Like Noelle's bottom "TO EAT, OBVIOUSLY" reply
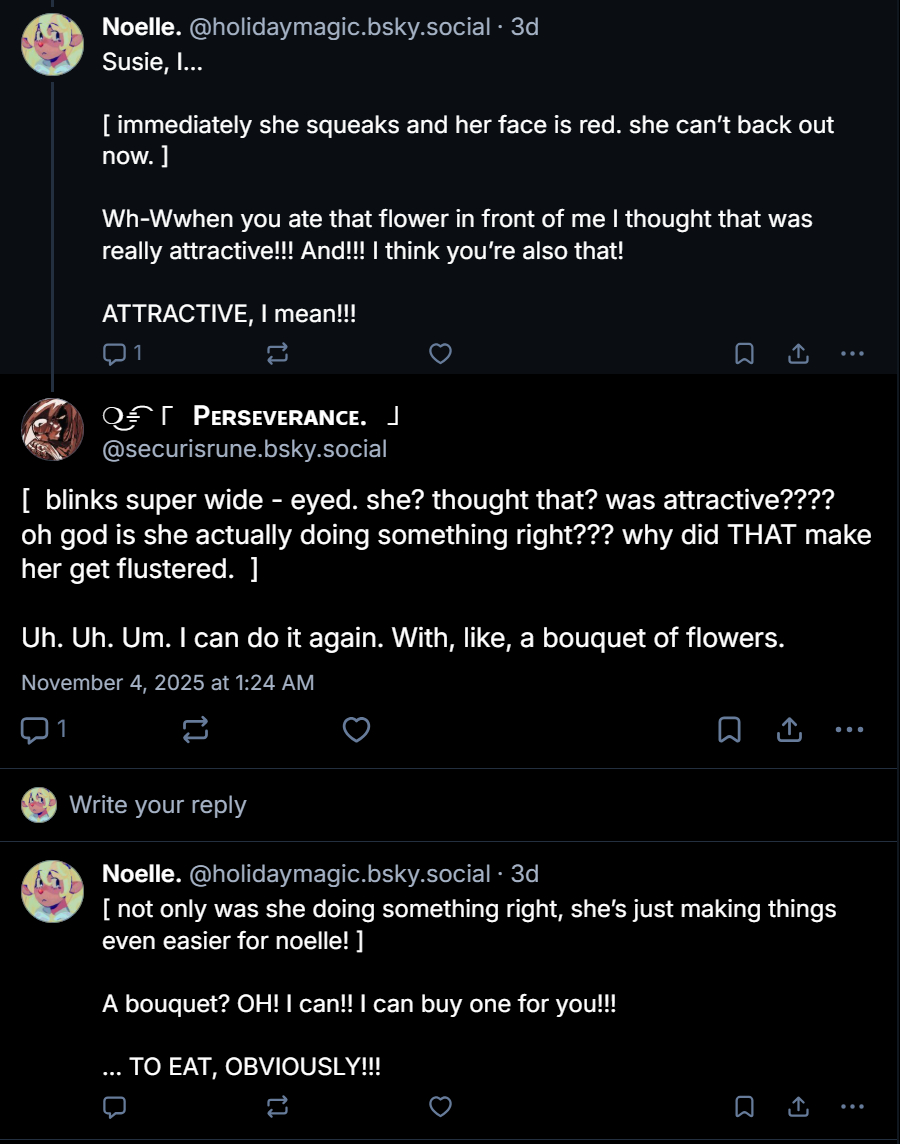 click(440, 1106)
